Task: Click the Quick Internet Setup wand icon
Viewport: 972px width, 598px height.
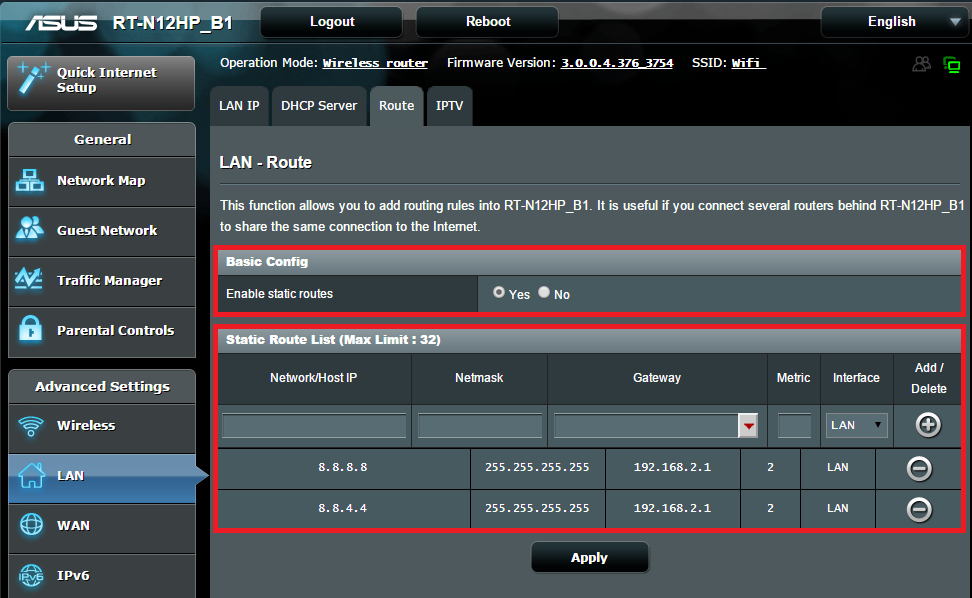Action: point(32,78)
